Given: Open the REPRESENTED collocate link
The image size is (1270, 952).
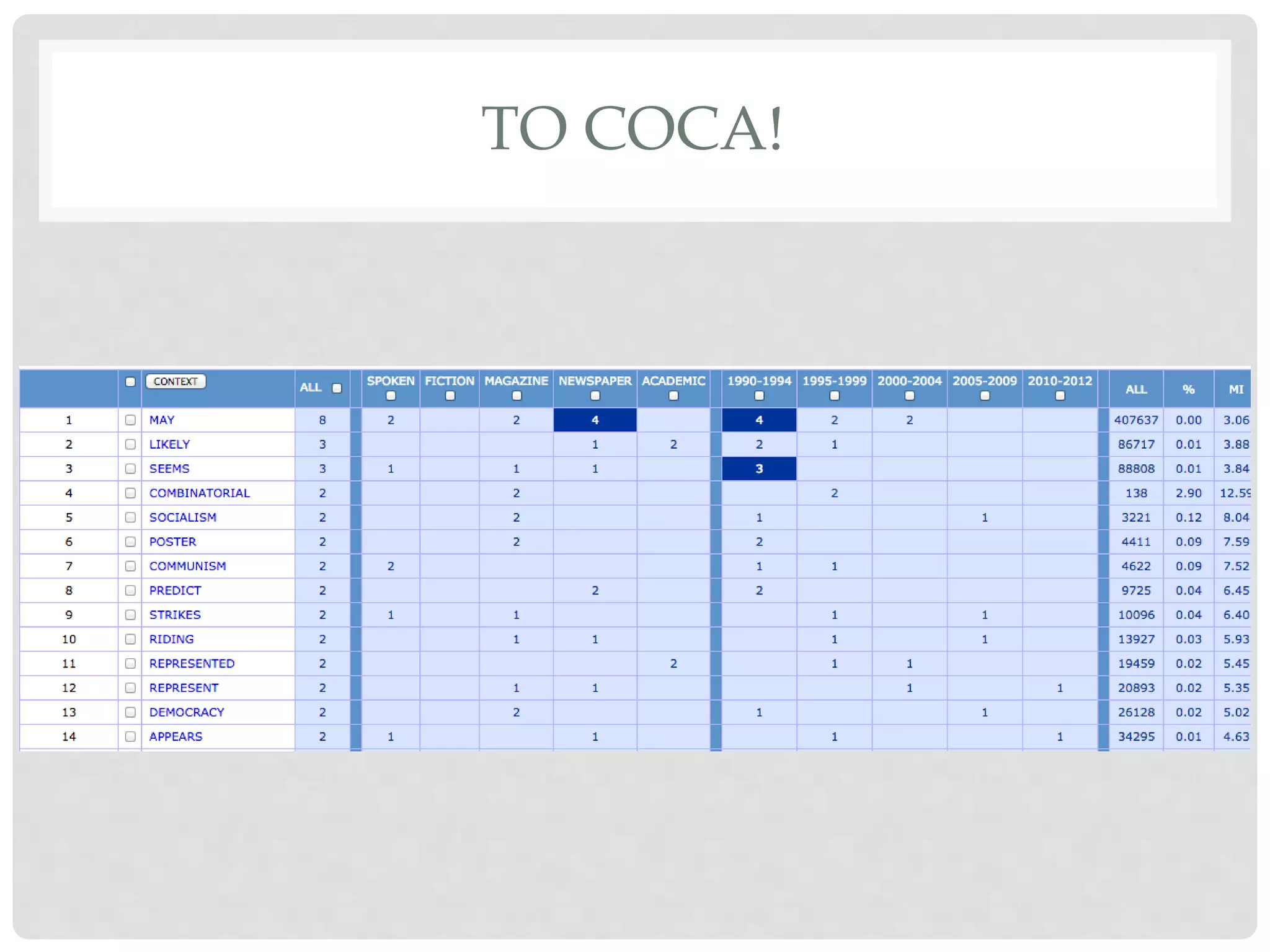Looking at the screenshot, I should click(x=192, y=664).
